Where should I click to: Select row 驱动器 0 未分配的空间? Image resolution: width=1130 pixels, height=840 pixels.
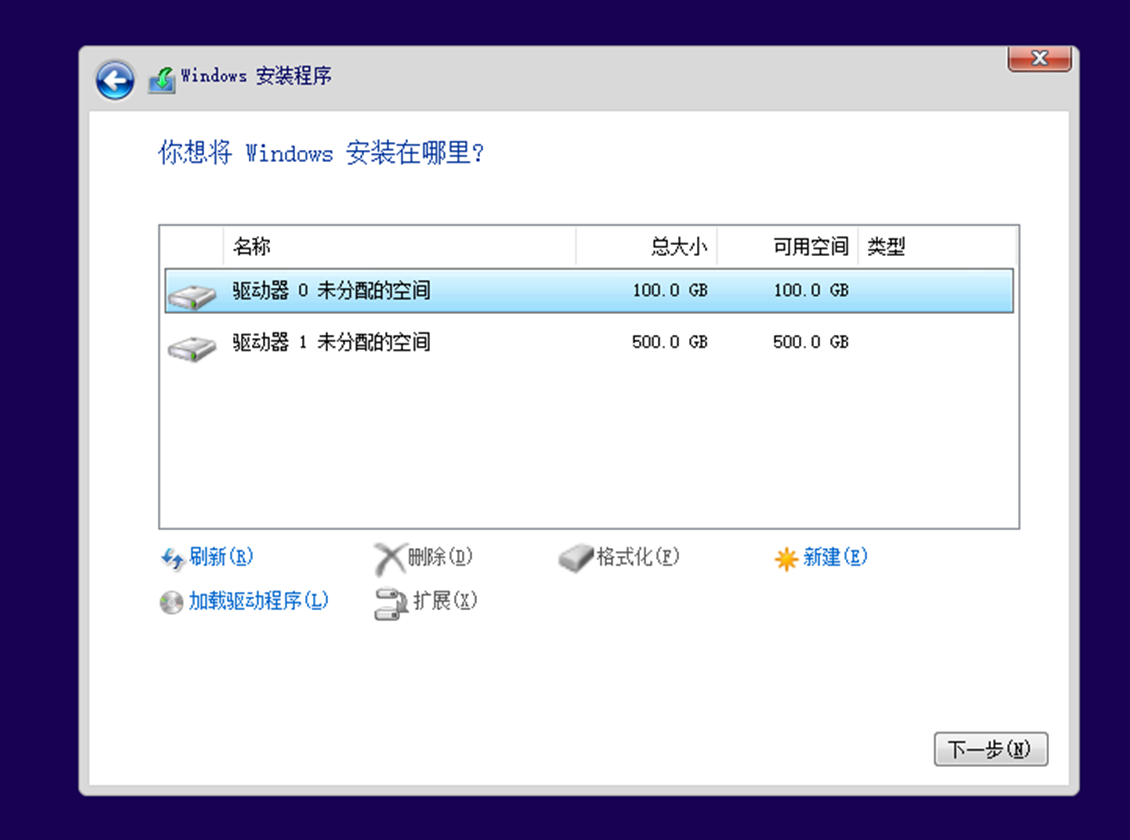589,290
